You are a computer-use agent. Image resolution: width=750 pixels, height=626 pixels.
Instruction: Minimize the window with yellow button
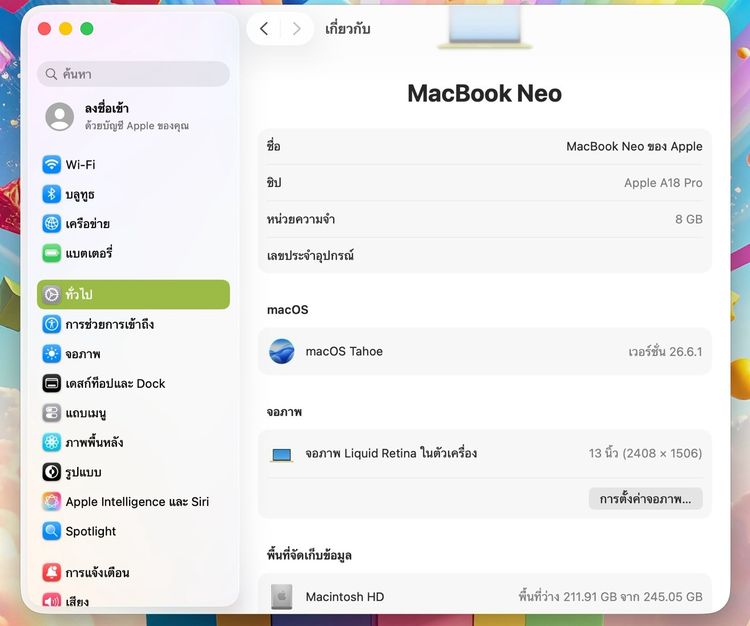[66, 29]
